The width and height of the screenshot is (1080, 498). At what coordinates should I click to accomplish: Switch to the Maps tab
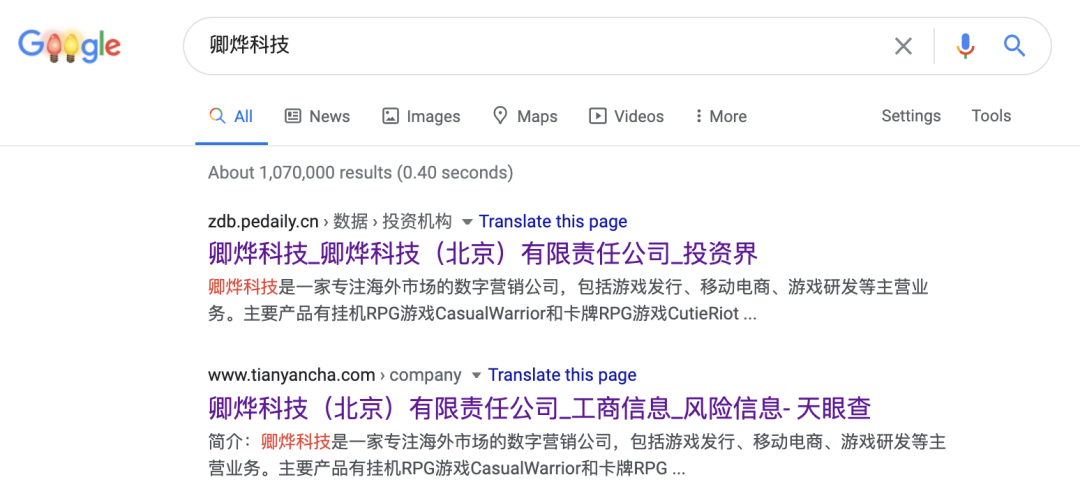point(526,116)
